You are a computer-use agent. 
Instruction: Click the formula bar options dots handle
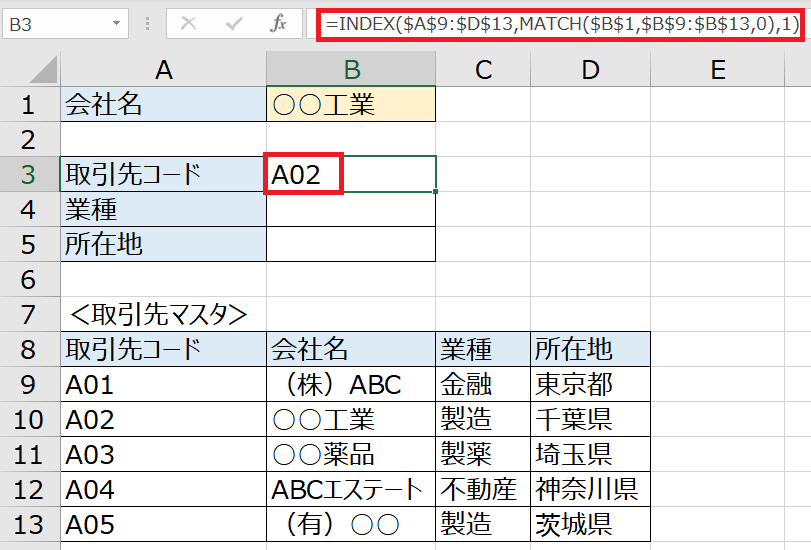click(147, 23)
